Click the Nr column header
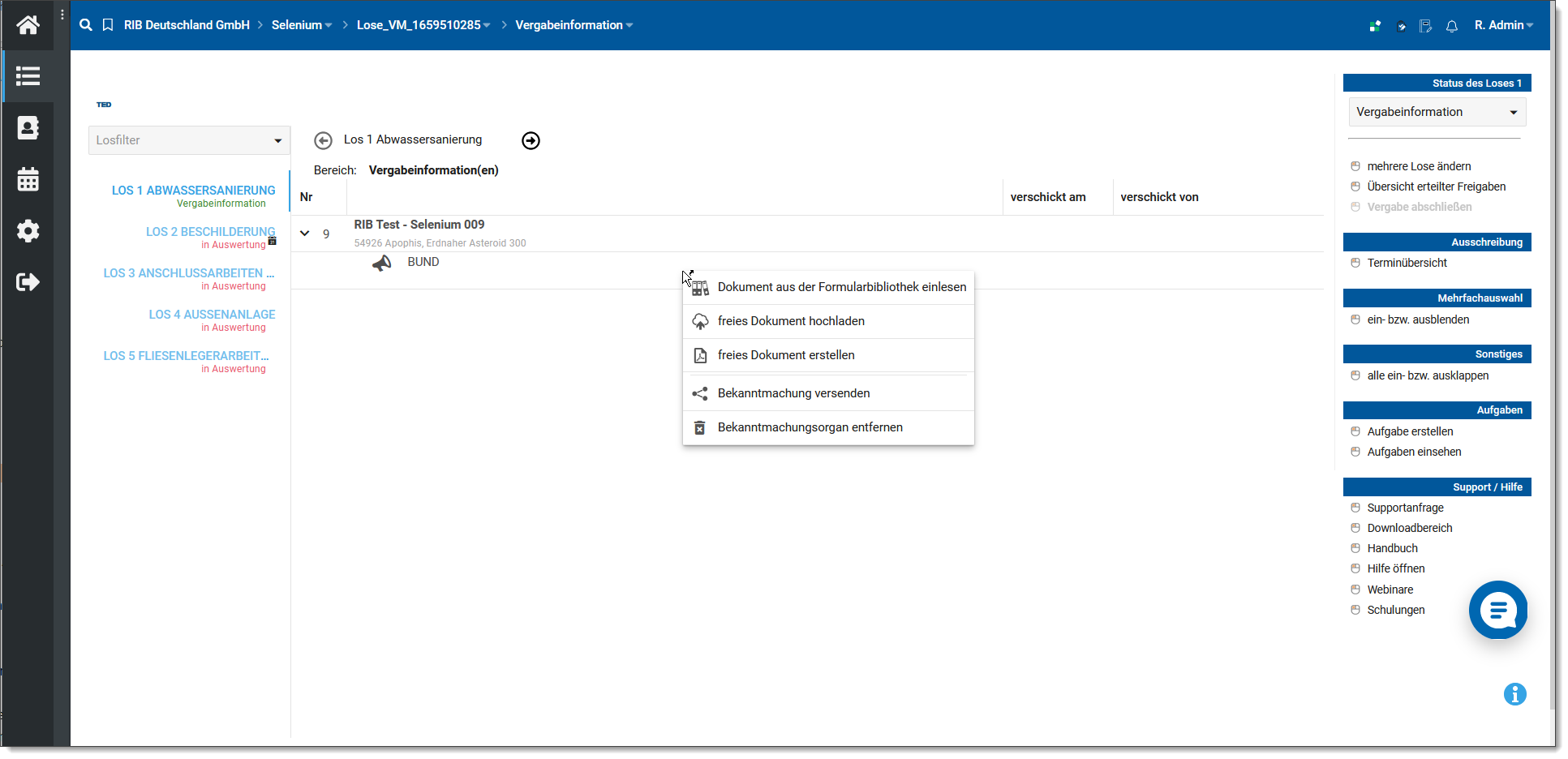The image size is (1568, 759). pyautogui.click(x=306, y=197)
